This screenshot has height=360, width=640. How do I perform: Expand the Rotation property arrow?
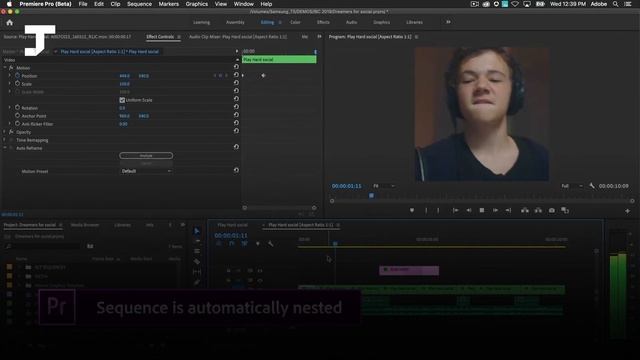10,107
